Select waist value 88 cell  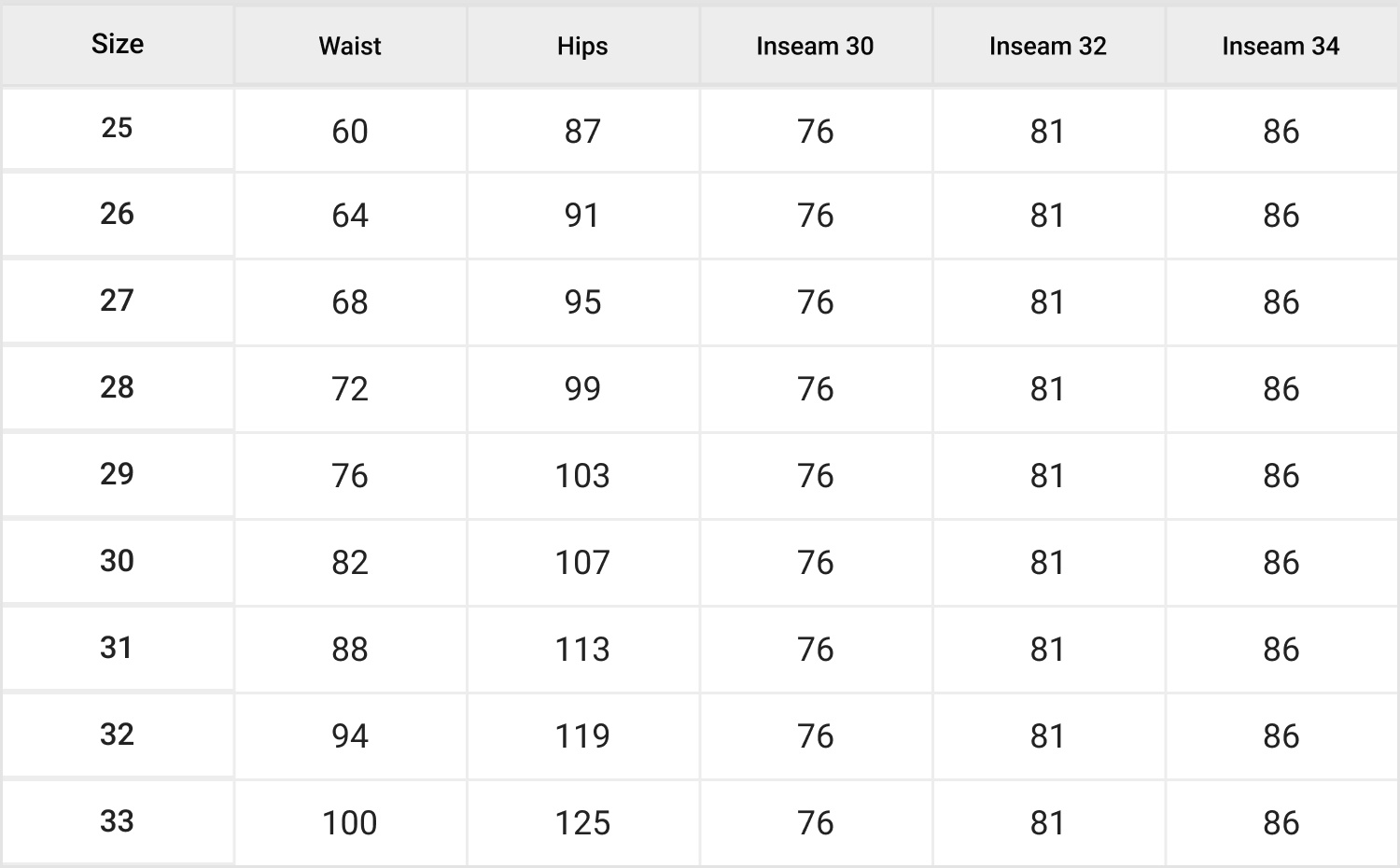coord(350,650)
